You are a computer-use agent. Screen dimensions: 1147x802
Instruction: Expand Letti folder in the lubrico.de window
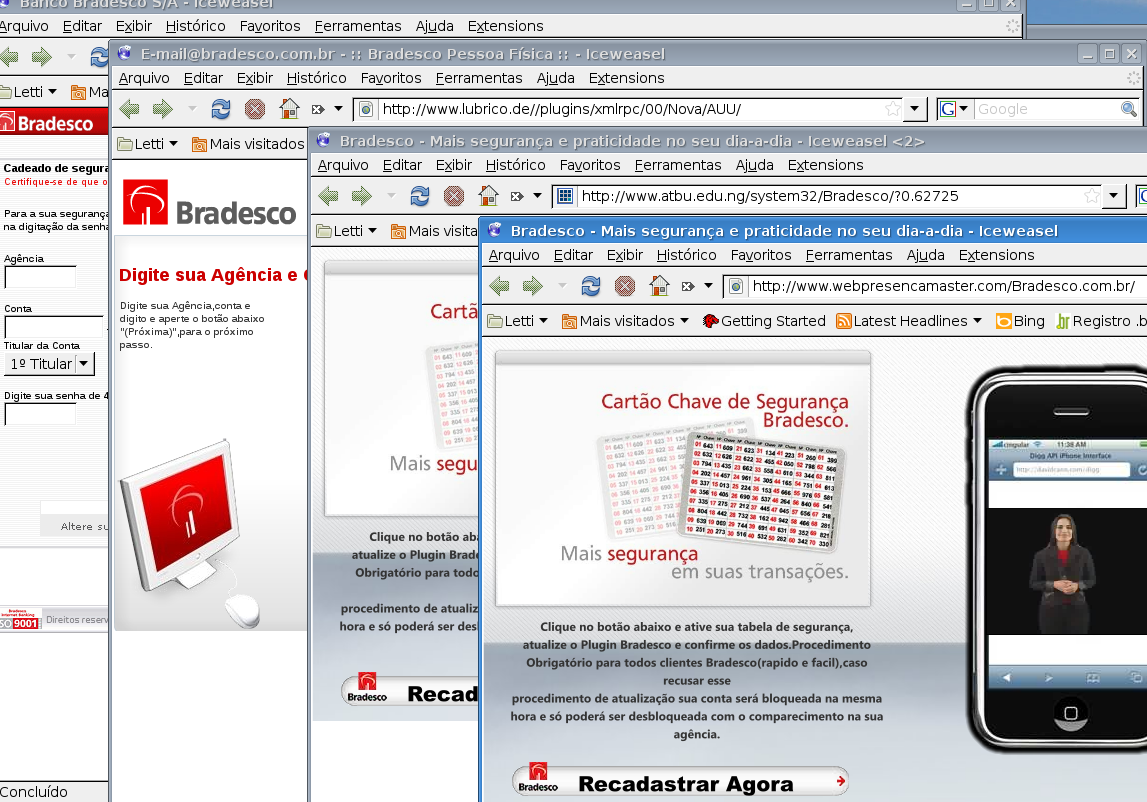tap(148, 144)
